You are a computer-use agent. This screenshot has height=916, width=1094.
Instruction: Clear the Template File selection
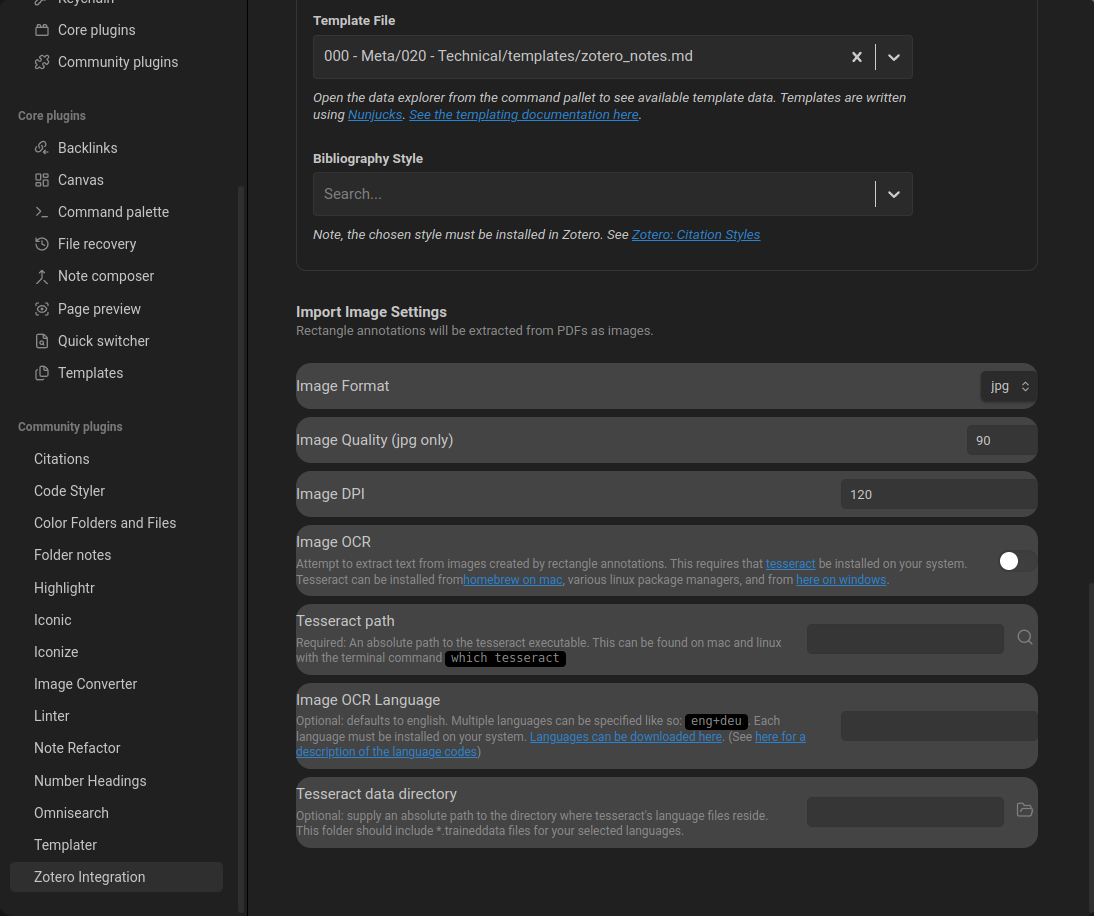(856, 57)
